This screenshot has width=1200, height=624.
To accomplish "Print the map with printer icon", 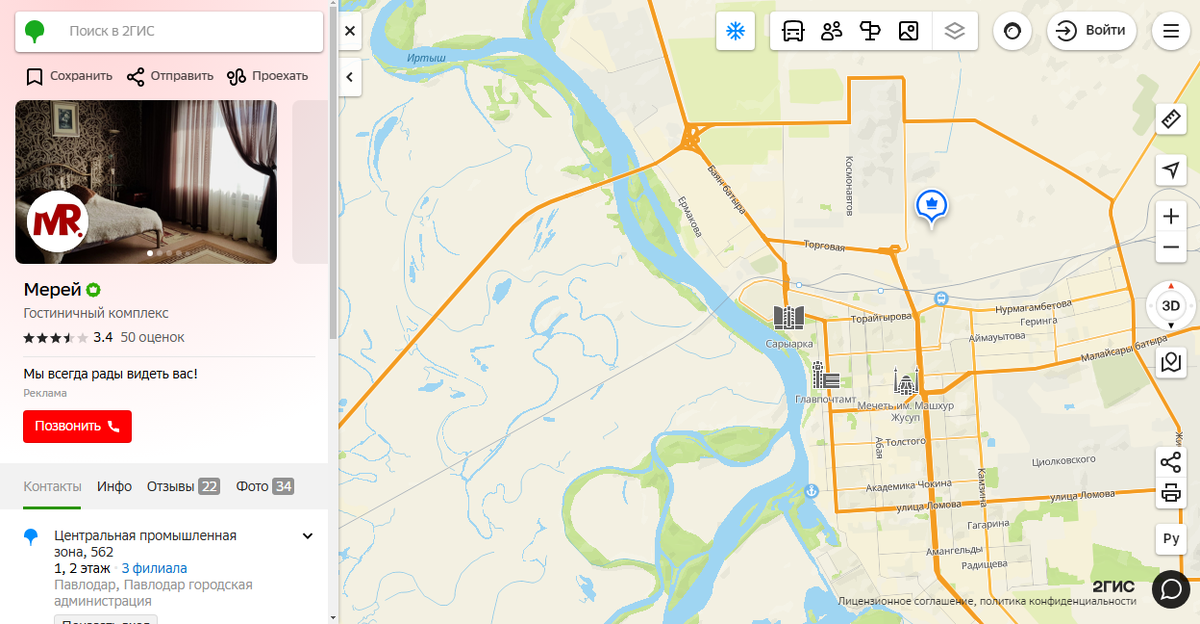I will click(x=1171, y=492).
